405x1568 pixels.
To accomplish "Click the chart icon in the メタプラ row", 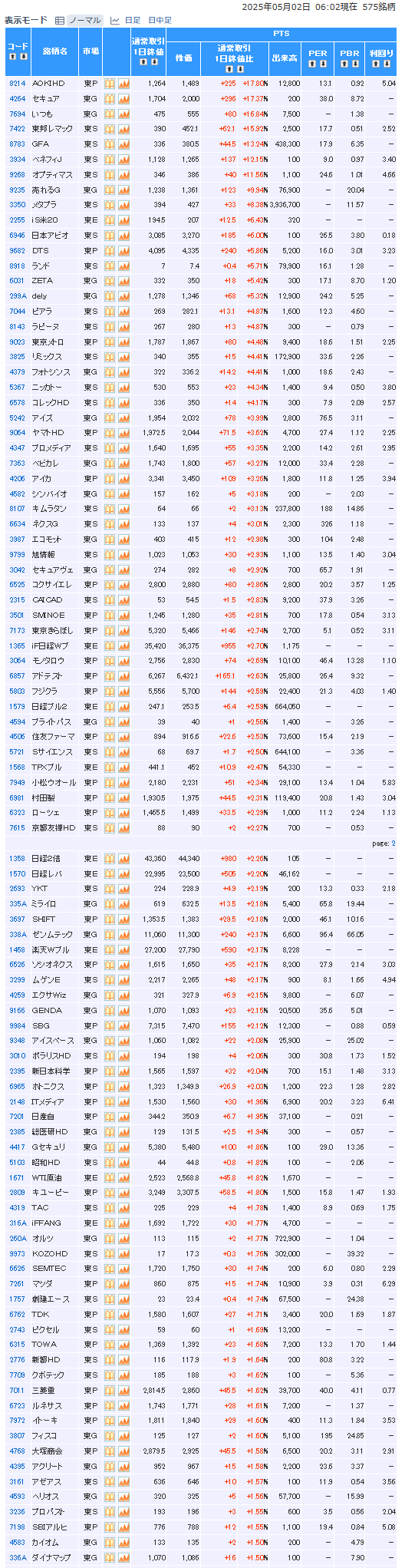I will click(x=123, y=205).
